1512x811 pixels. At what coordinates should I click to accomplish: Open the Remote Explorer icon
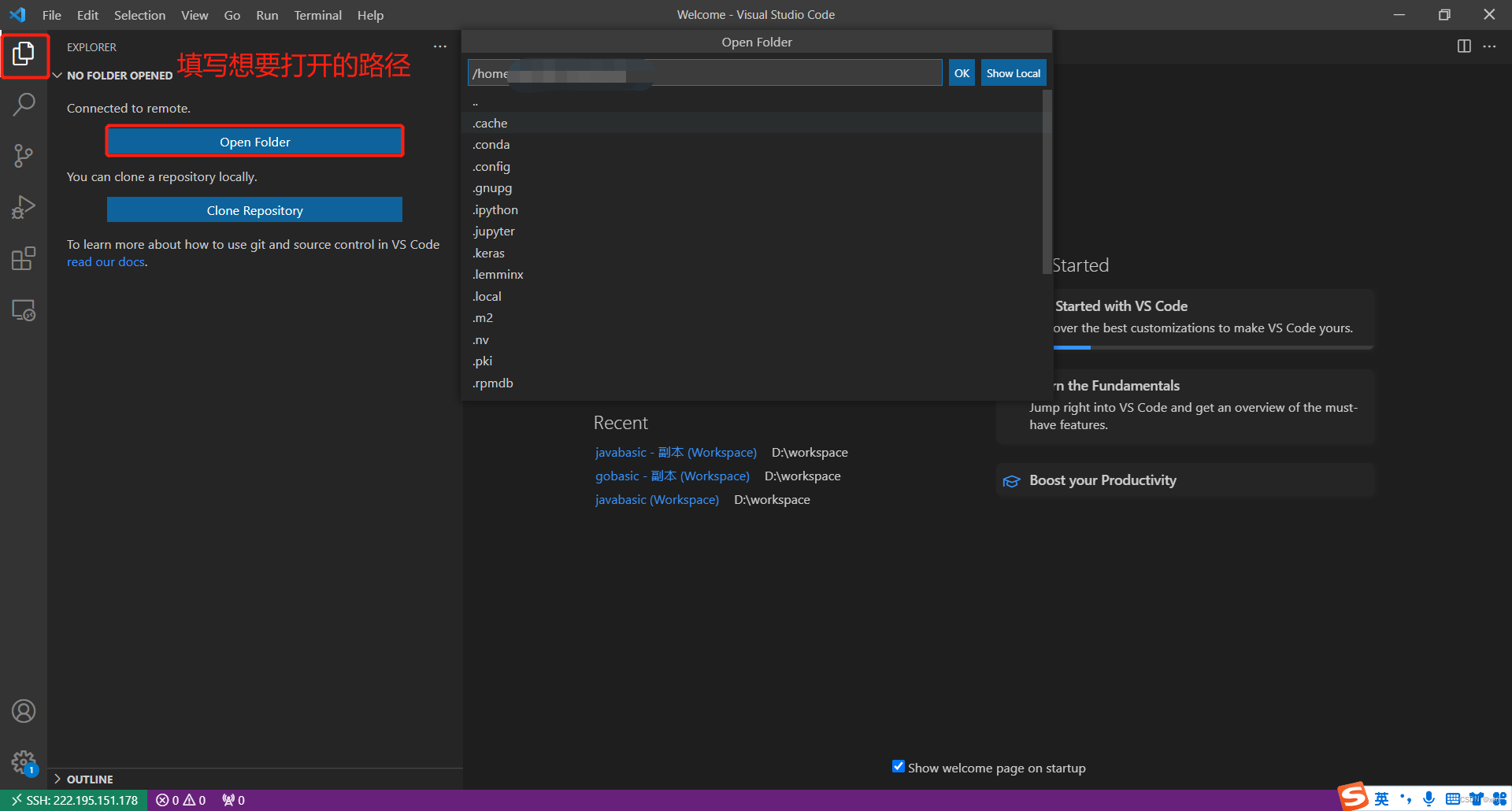pos(24,309)
